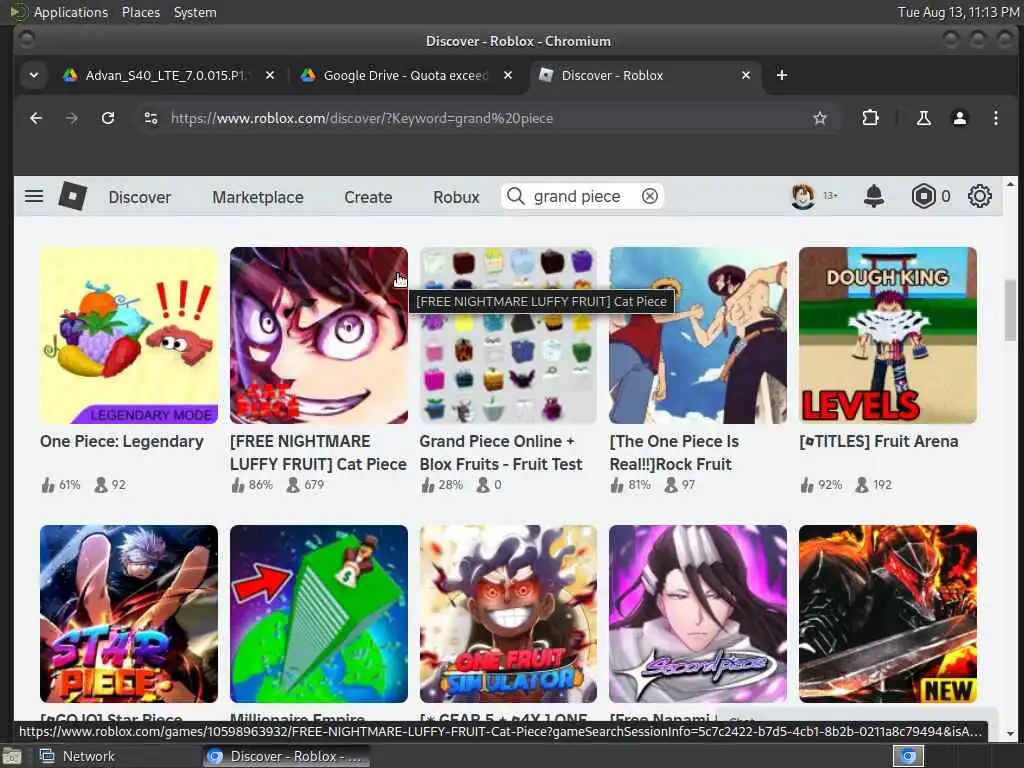Open One Fruit Simulator thumbnail
This screenshot has height=768, width=1024.
[x=508, y=614]
